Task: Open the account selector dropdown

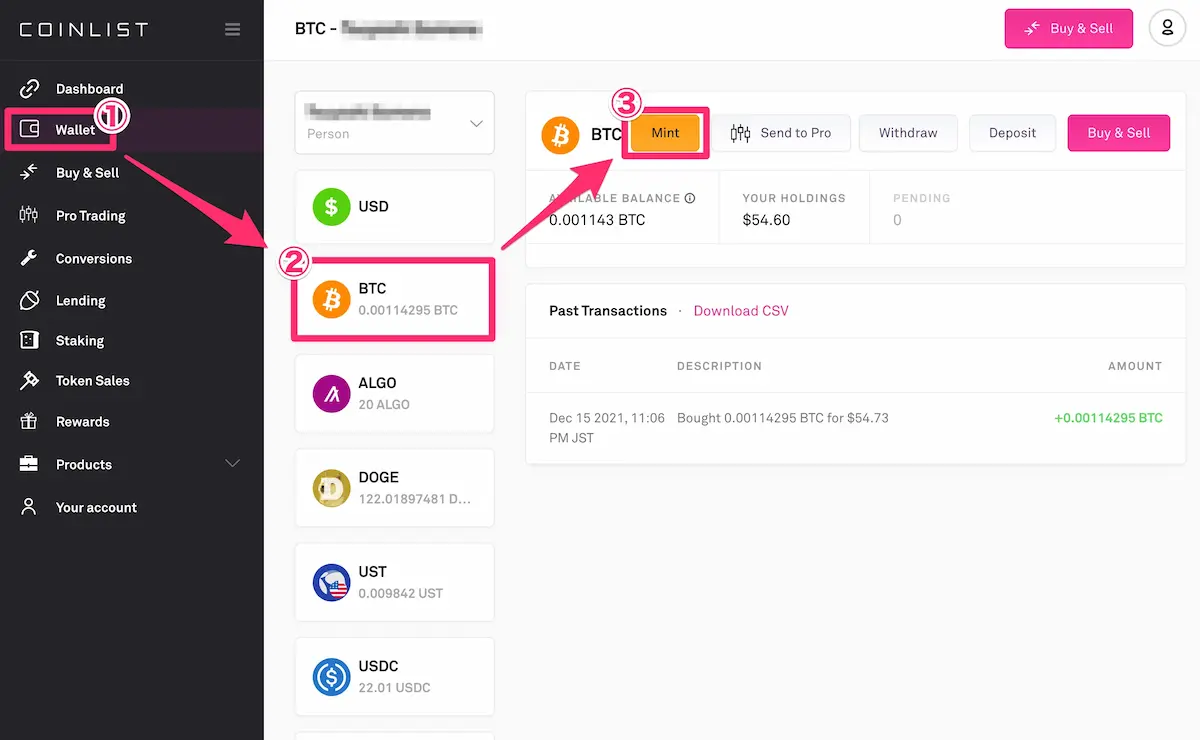Action: coord(395,123)
